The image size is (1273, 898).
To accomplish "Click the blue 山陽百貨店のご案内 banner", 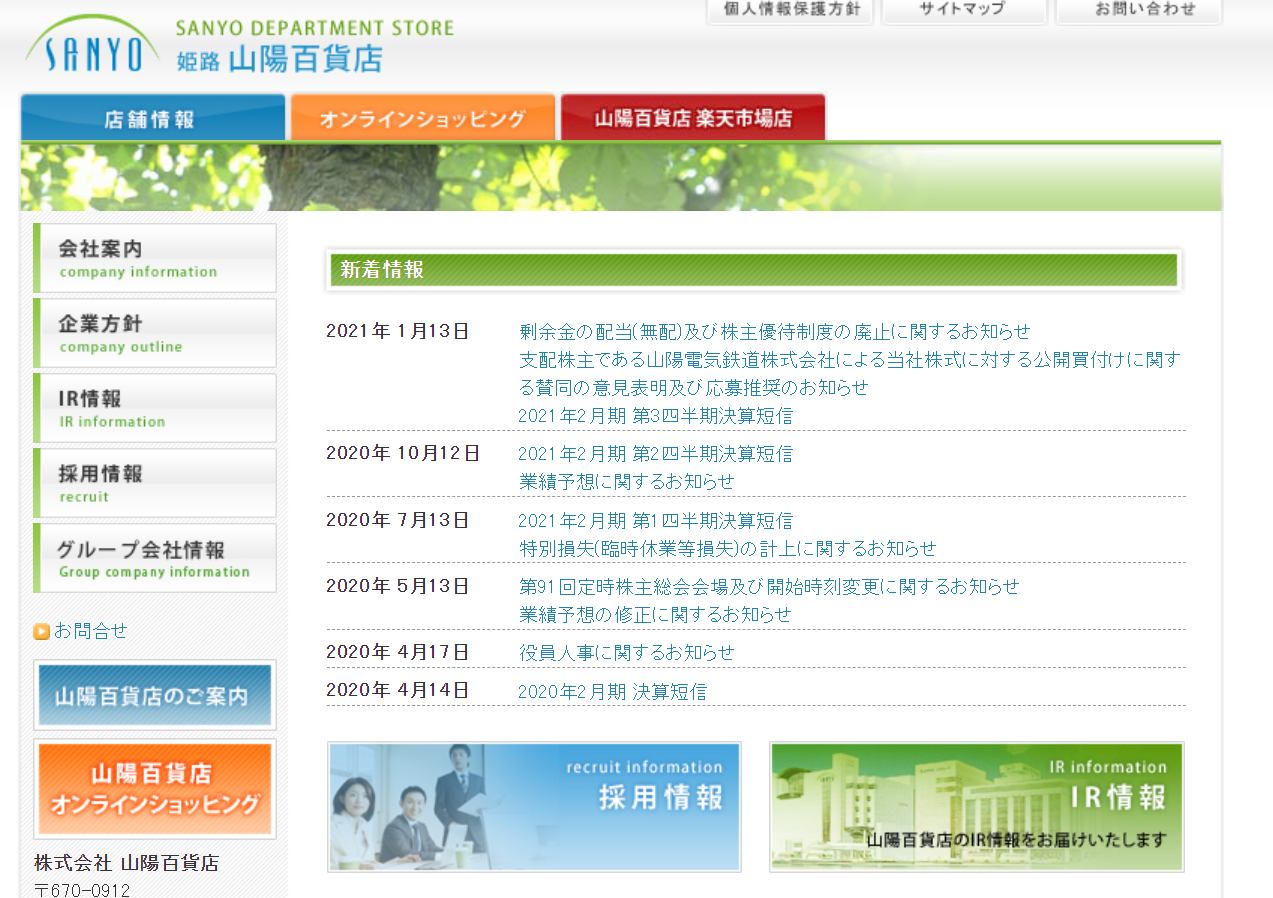I will 155,695.
